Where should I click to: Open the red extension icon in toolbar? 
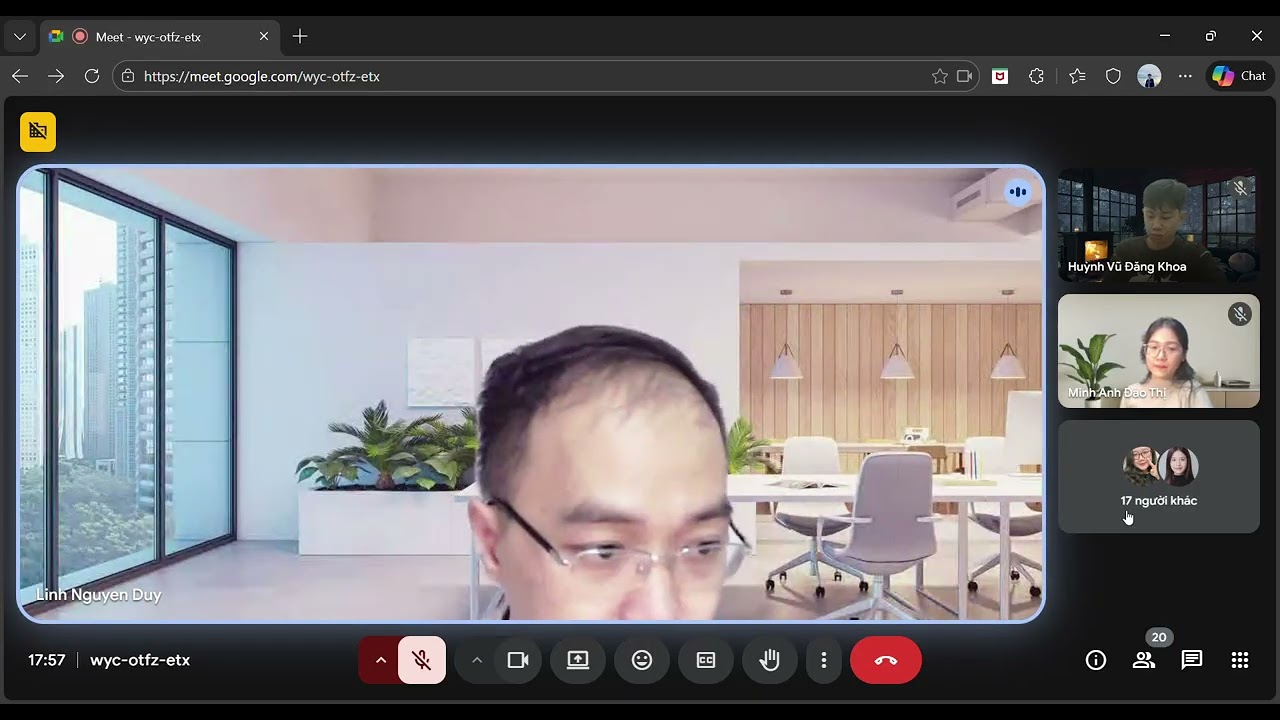pyautogui.click(x=1000, y=76)
